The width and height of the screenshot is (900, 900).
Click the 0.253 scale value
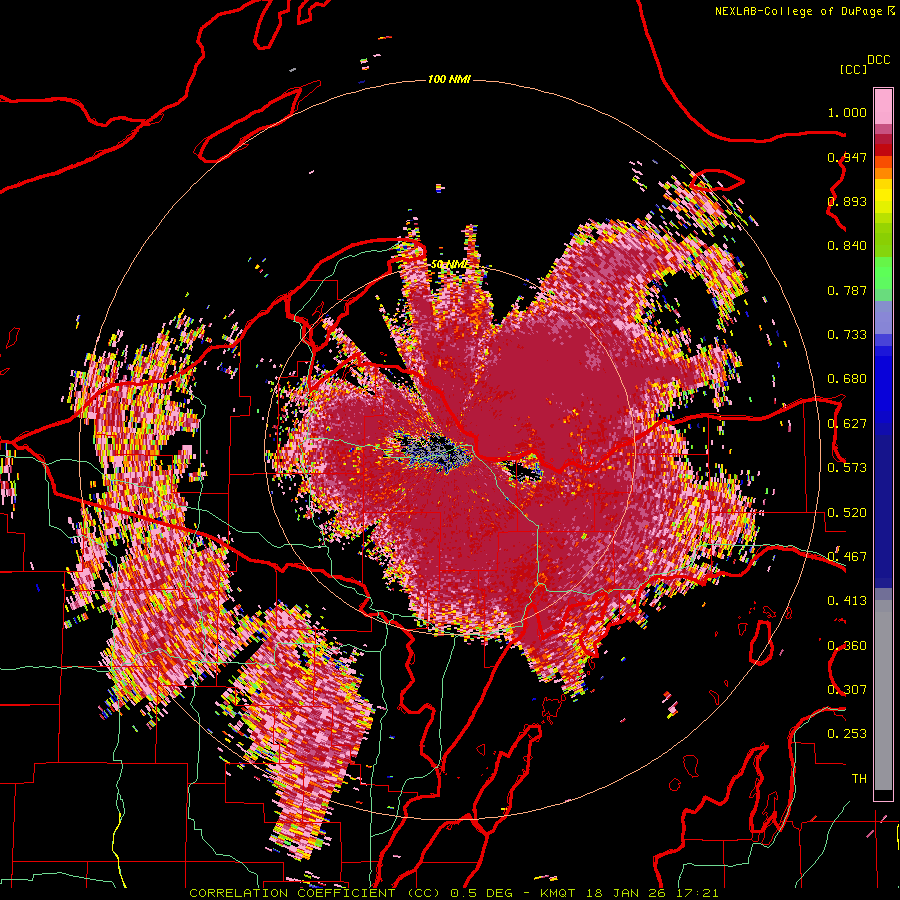click(x=847, y=734)
